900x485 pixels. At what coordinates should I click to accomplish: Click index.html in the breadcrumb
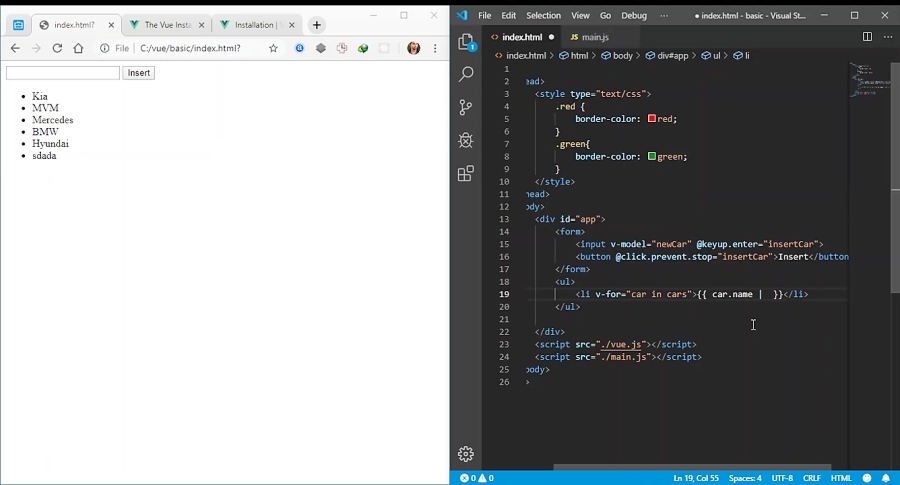521,56
